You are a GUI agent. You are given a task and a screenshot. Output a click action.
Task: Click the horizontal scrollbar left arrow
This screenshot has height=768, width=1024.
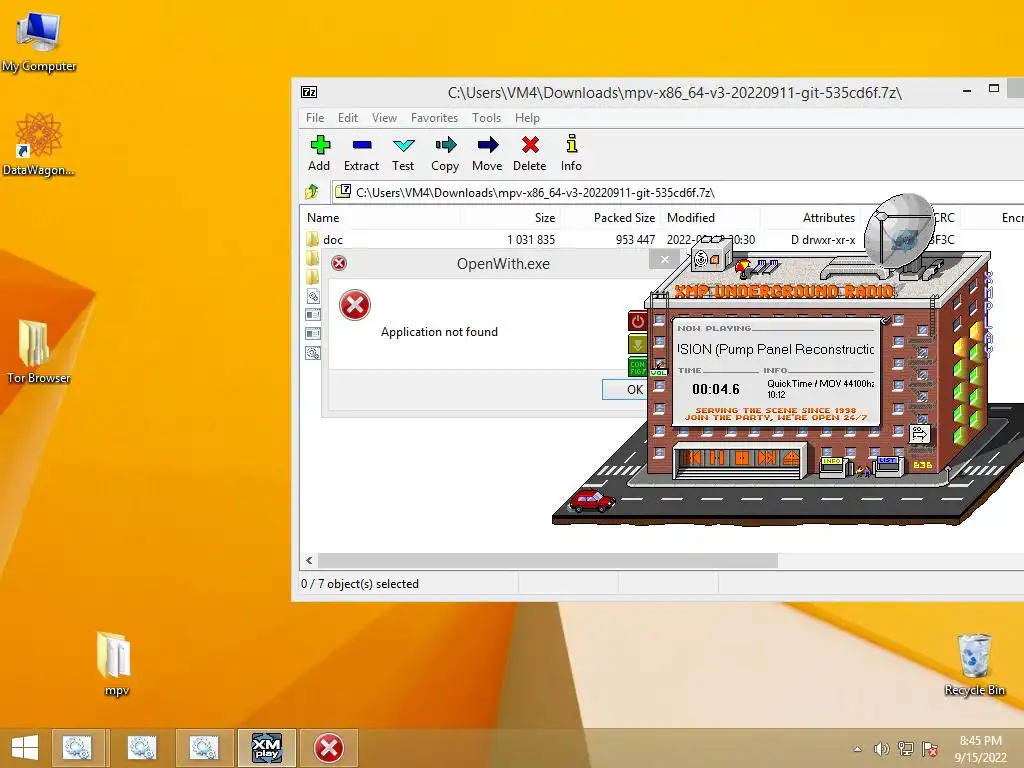pos(309,560)
